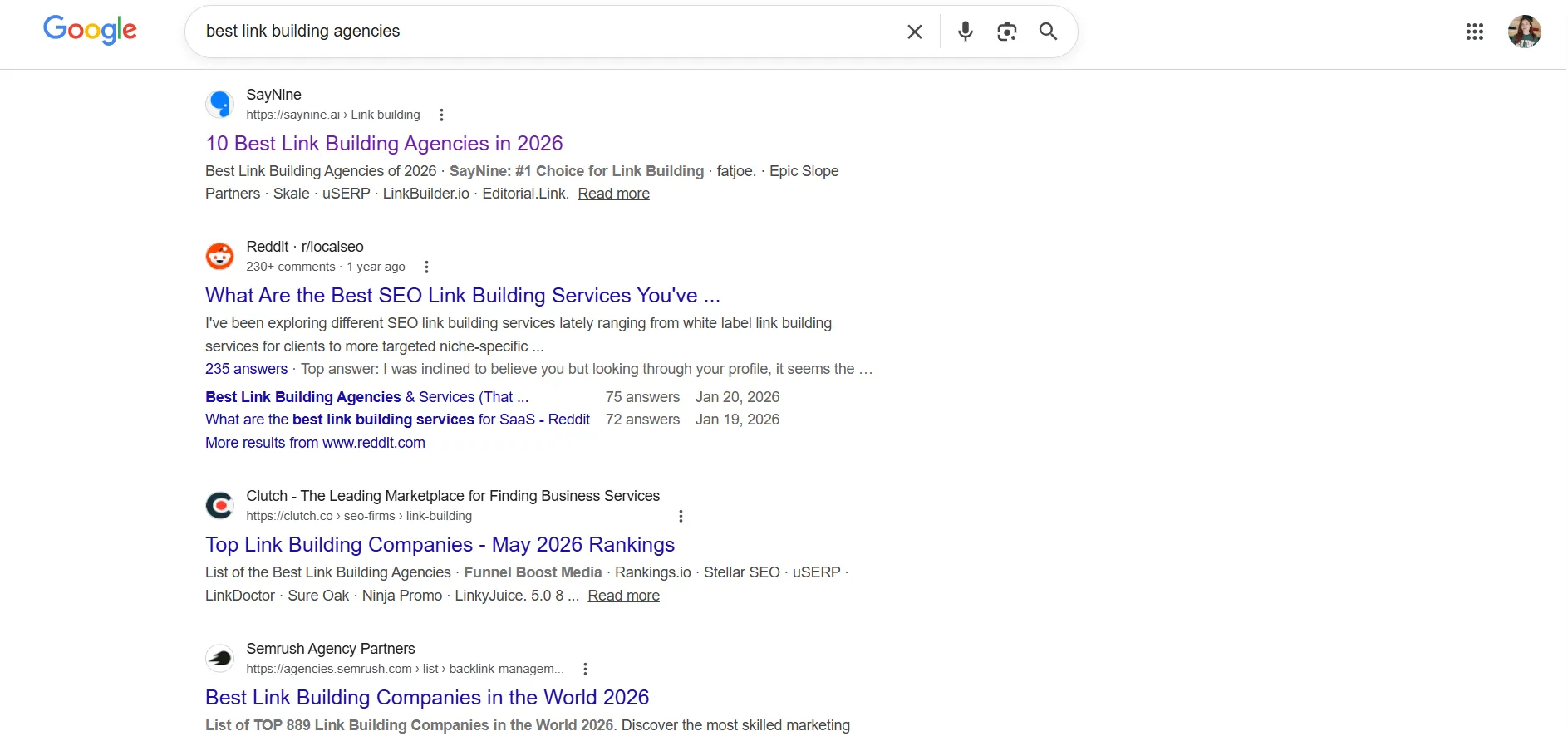Click the '75 answers' text

tap(642, 397)
